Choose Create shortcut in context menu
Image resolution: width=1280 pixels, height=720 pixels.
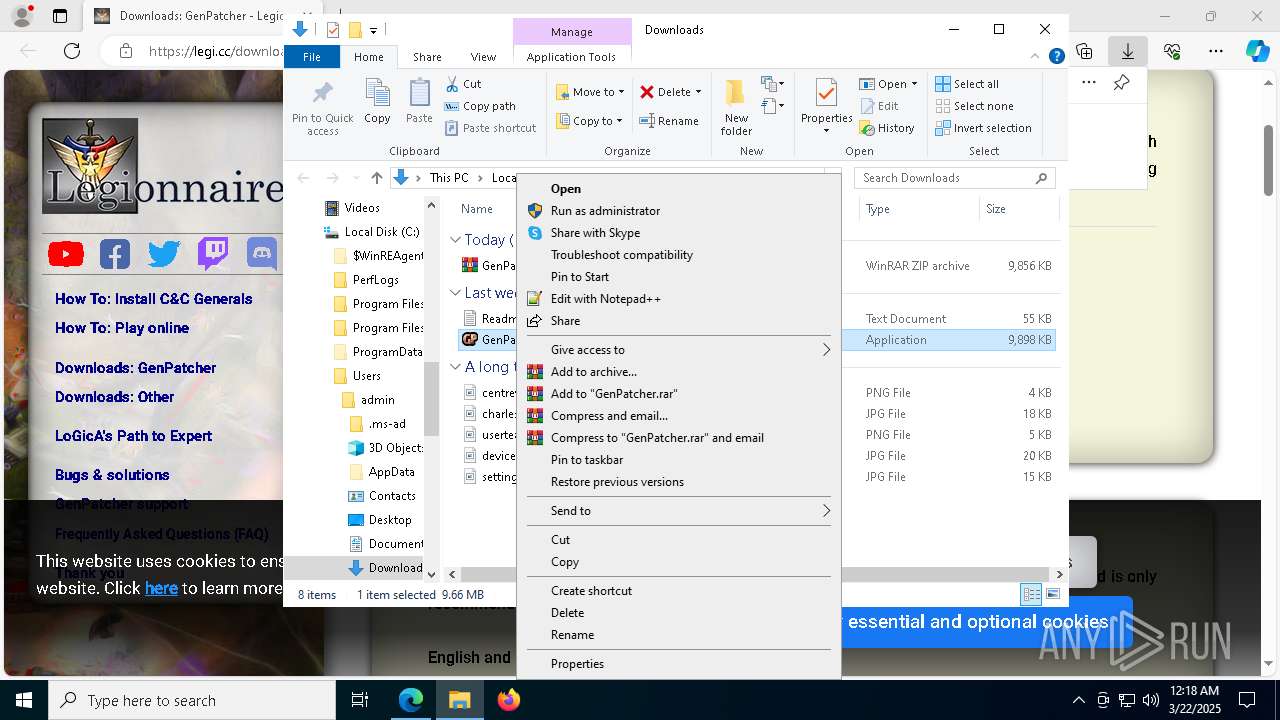pyautogui.click(x=679, y=591)
